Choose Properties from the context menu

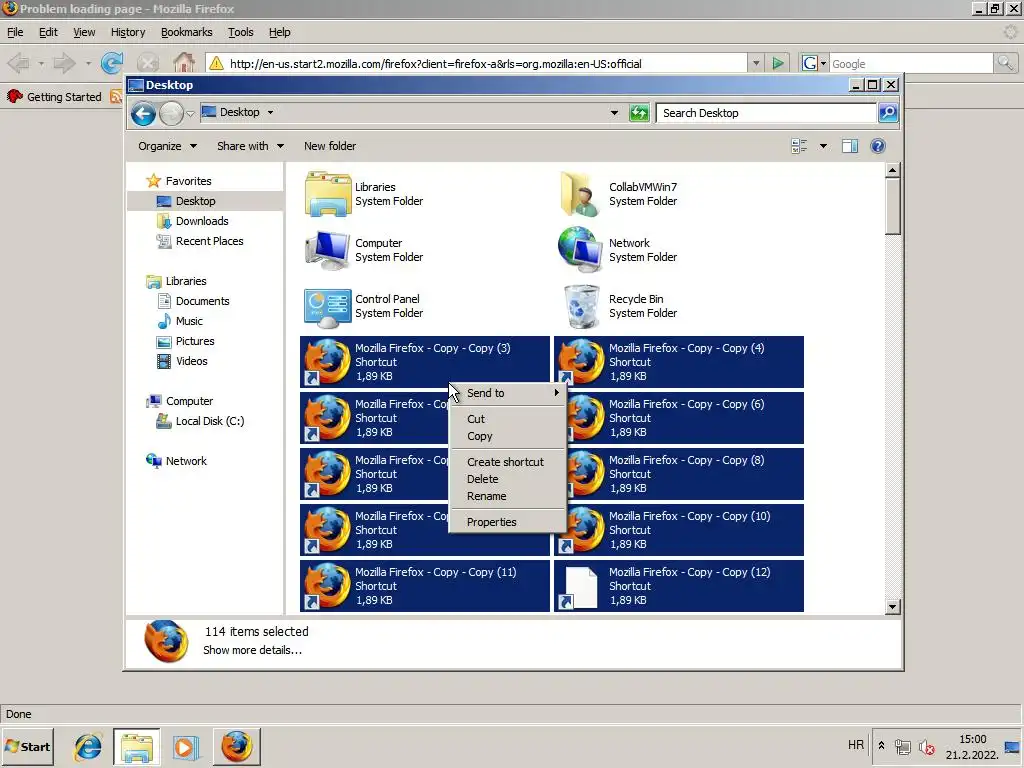pos(507,522)
